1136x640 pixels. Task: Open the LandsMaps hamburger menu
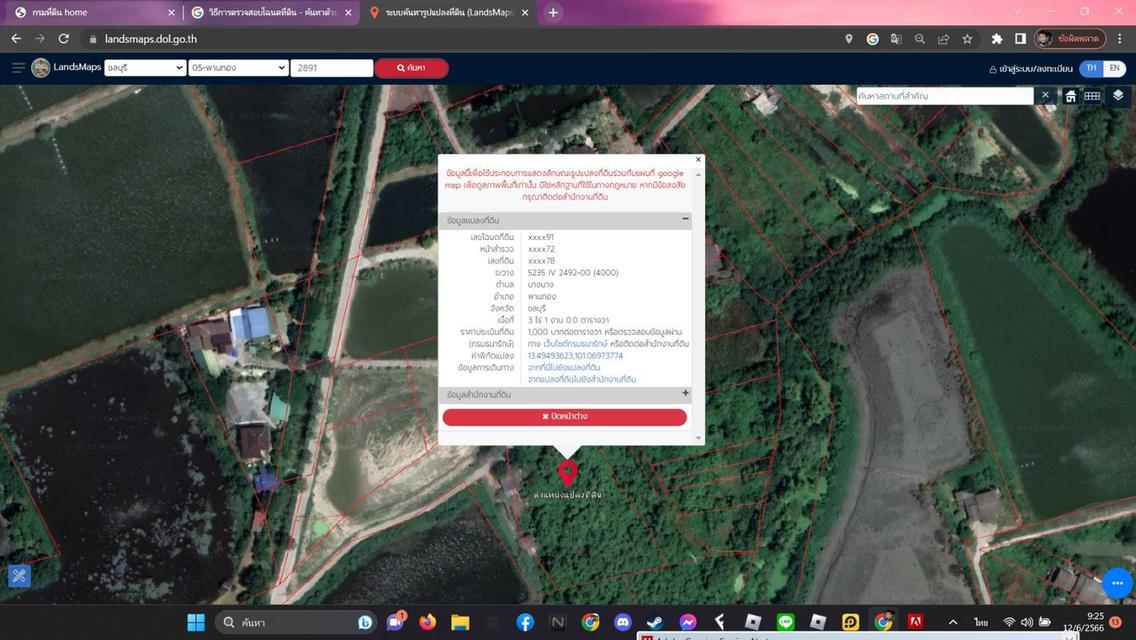pyautogui.click(x=18, y=68)
